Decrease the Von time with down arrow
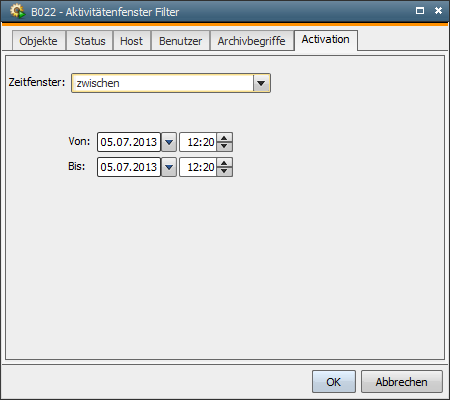Screen dimensions: 450x400 click(224, 146)
